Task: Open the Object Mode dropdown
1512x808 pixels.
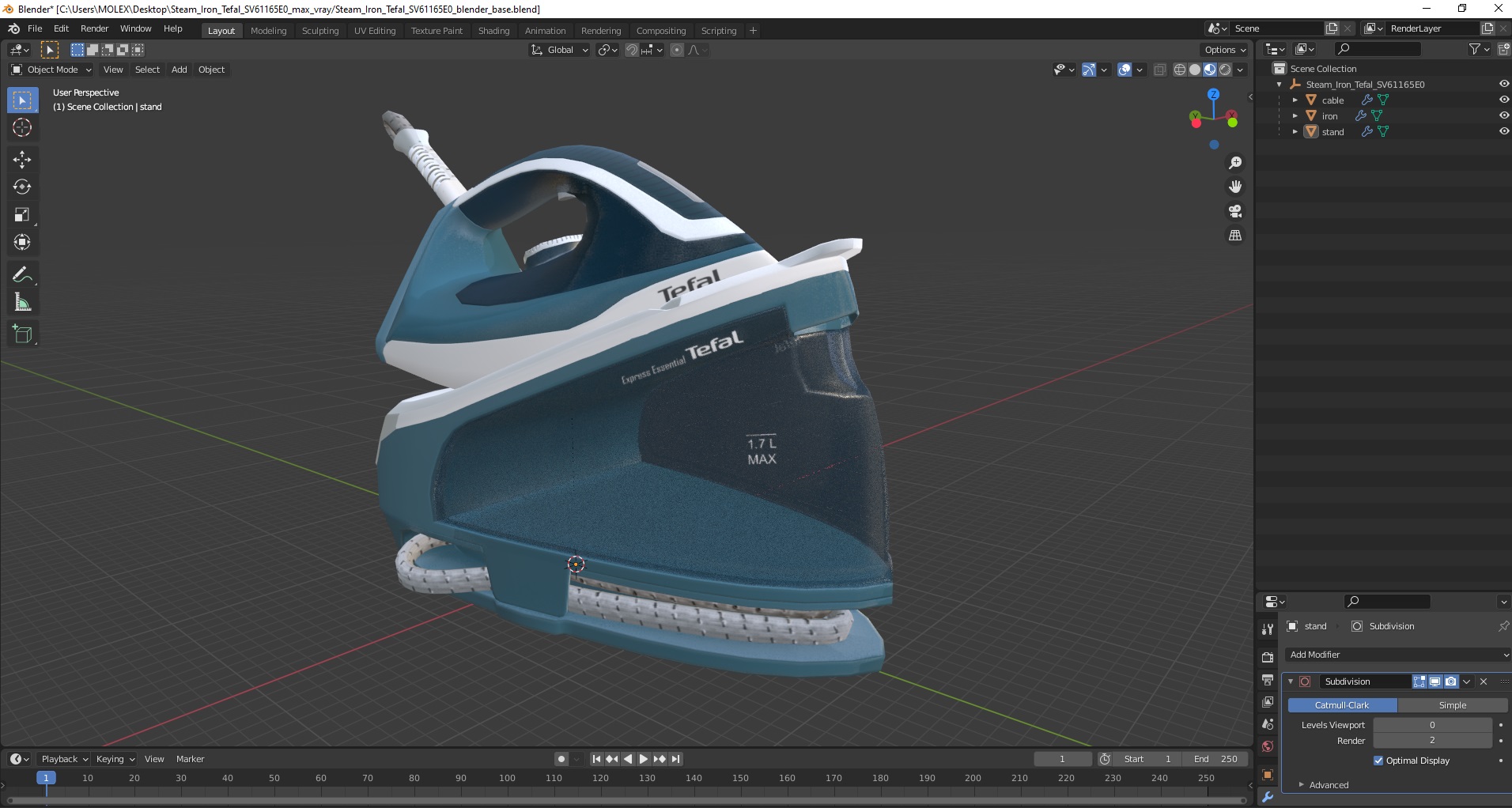Action: [x=51, y=70]
